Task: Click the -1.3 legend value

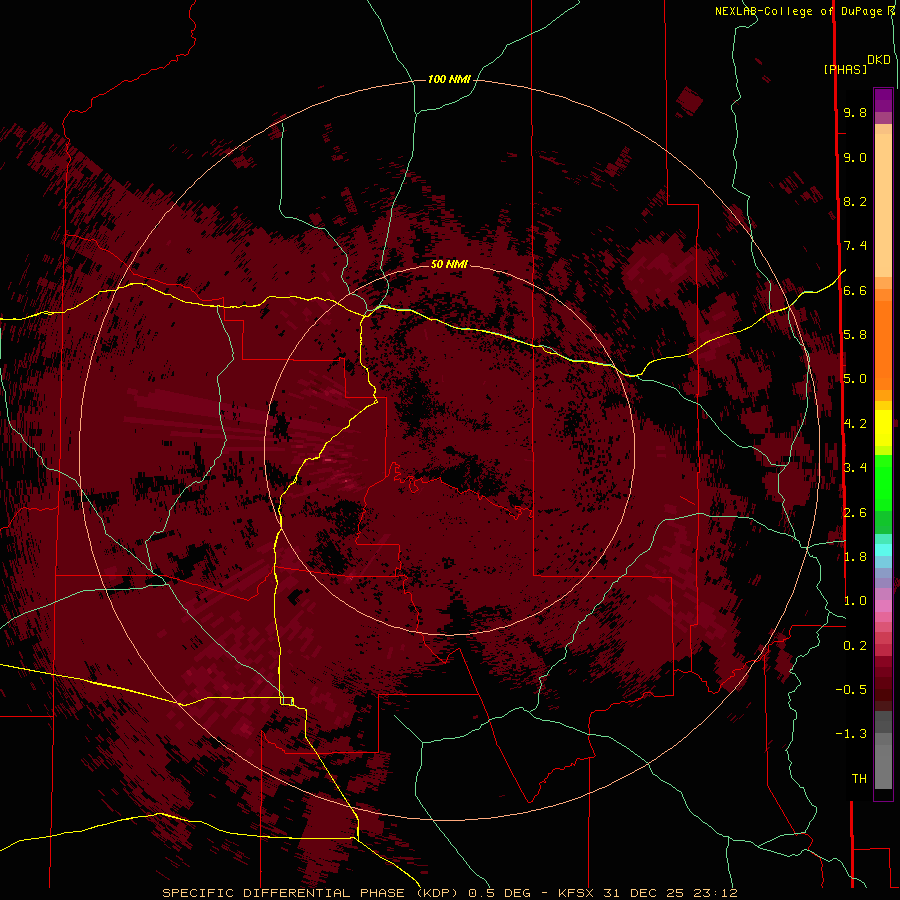Action: [851, 734]
